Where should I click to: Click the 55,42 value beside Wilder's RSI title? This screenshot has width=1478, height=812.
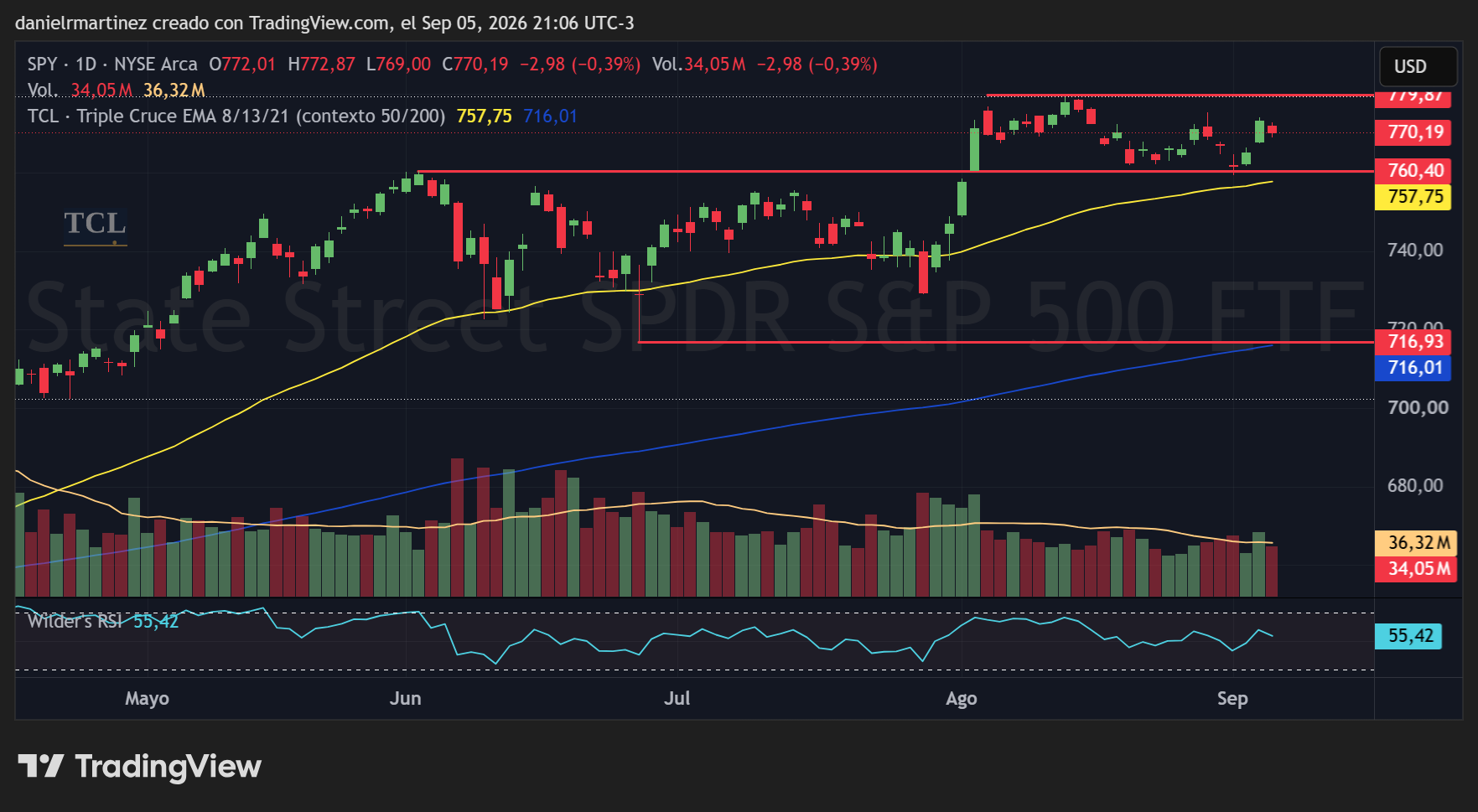pyautogui.click(x=156, y=621)
